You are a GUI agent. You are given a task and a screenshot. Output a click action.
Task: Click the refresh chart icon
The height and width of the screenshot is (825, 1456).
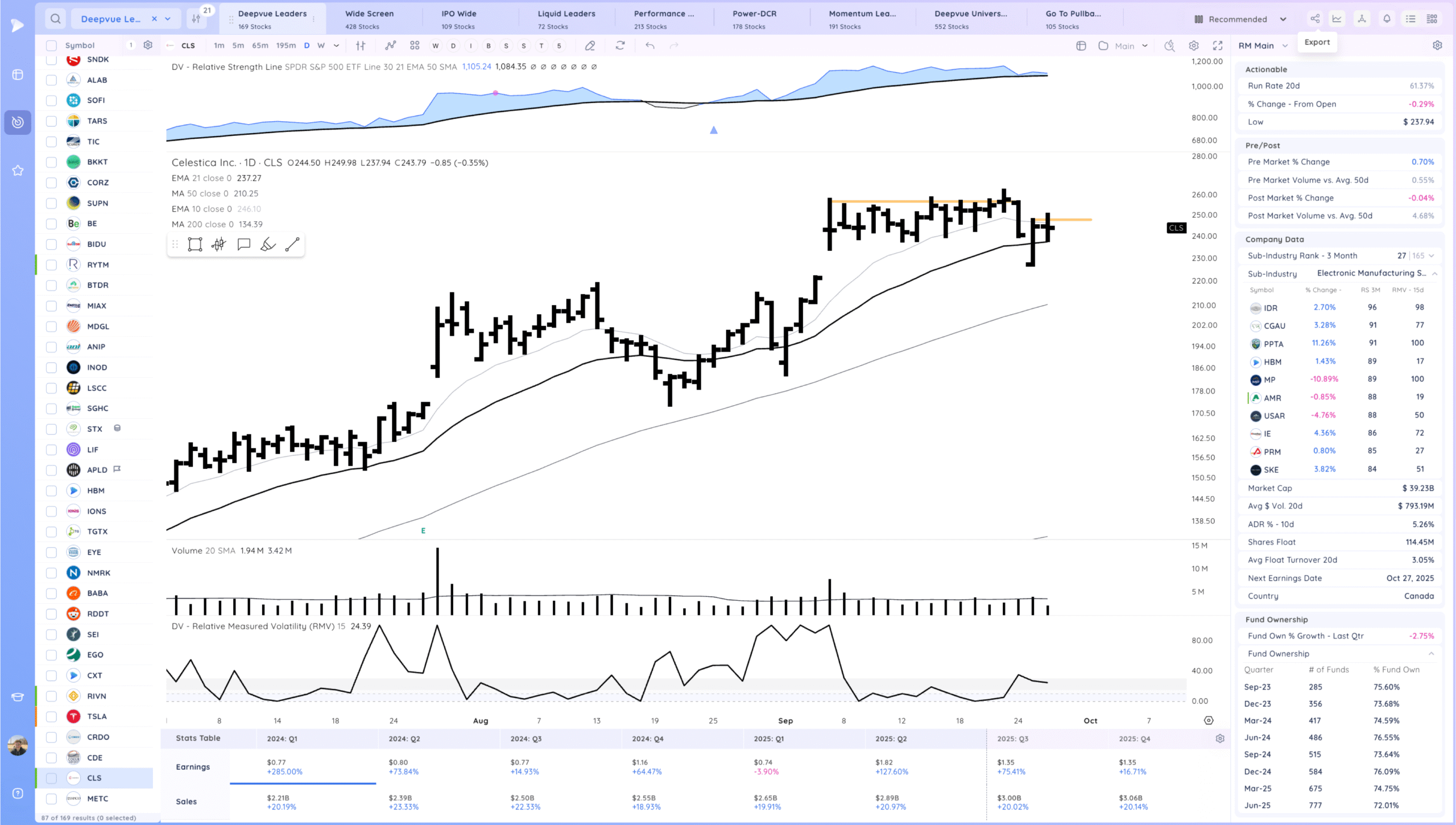tap(621, 46)
